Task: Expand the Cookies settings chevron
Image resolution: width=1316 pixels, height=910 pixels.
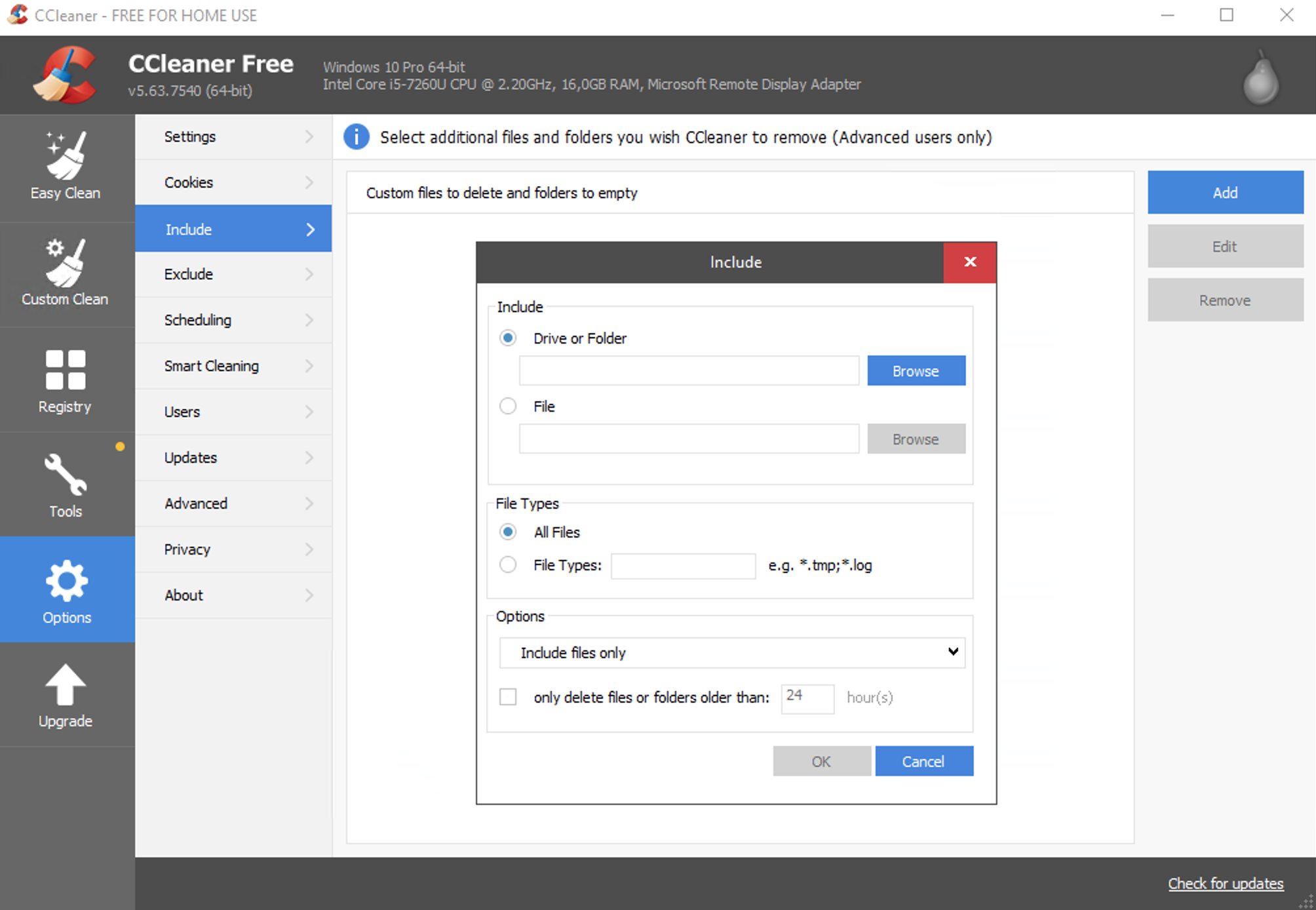Action: point(309,182)
